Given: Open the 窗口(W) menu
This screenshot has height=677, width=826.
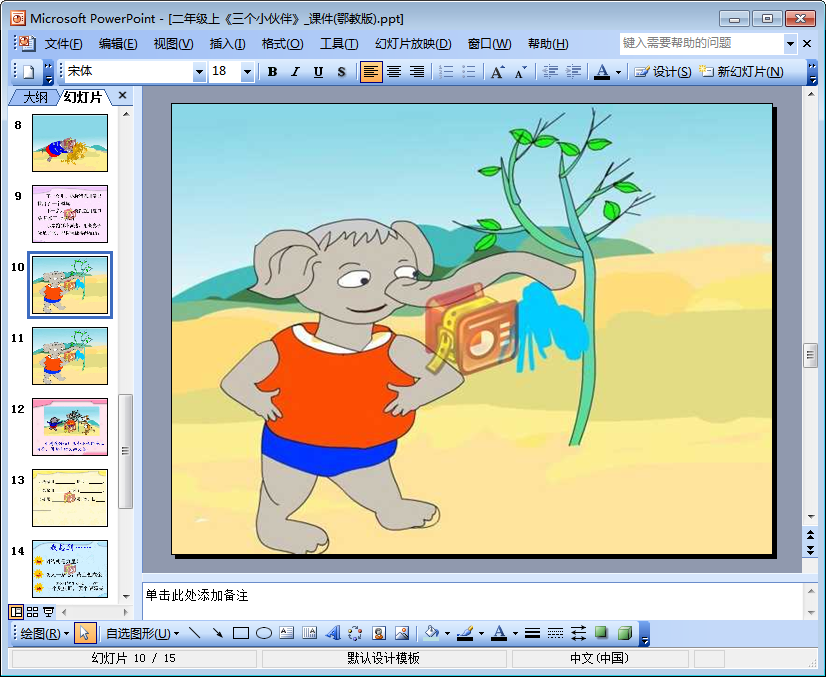Looking at the screenshot, I should tap(489, 44).
